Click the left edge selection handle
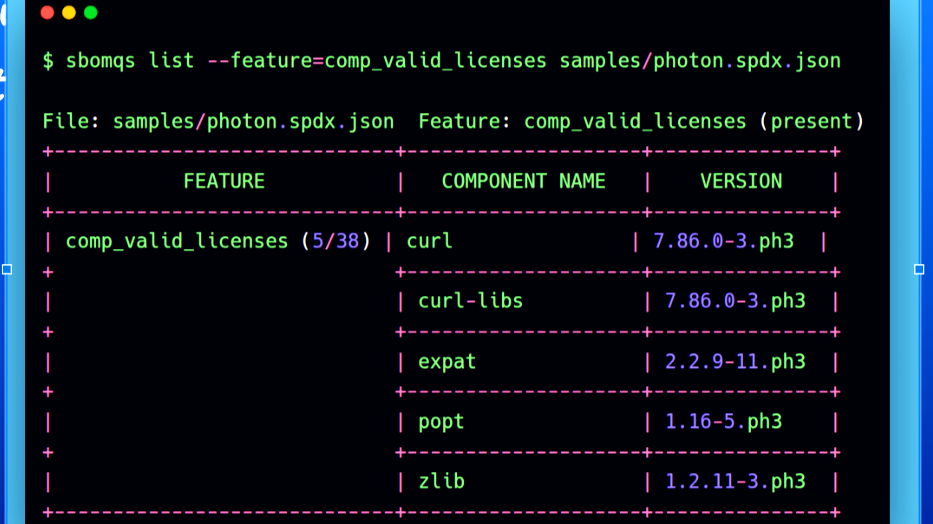This screenshot has width=933, height=524. (x=7, y=269)
